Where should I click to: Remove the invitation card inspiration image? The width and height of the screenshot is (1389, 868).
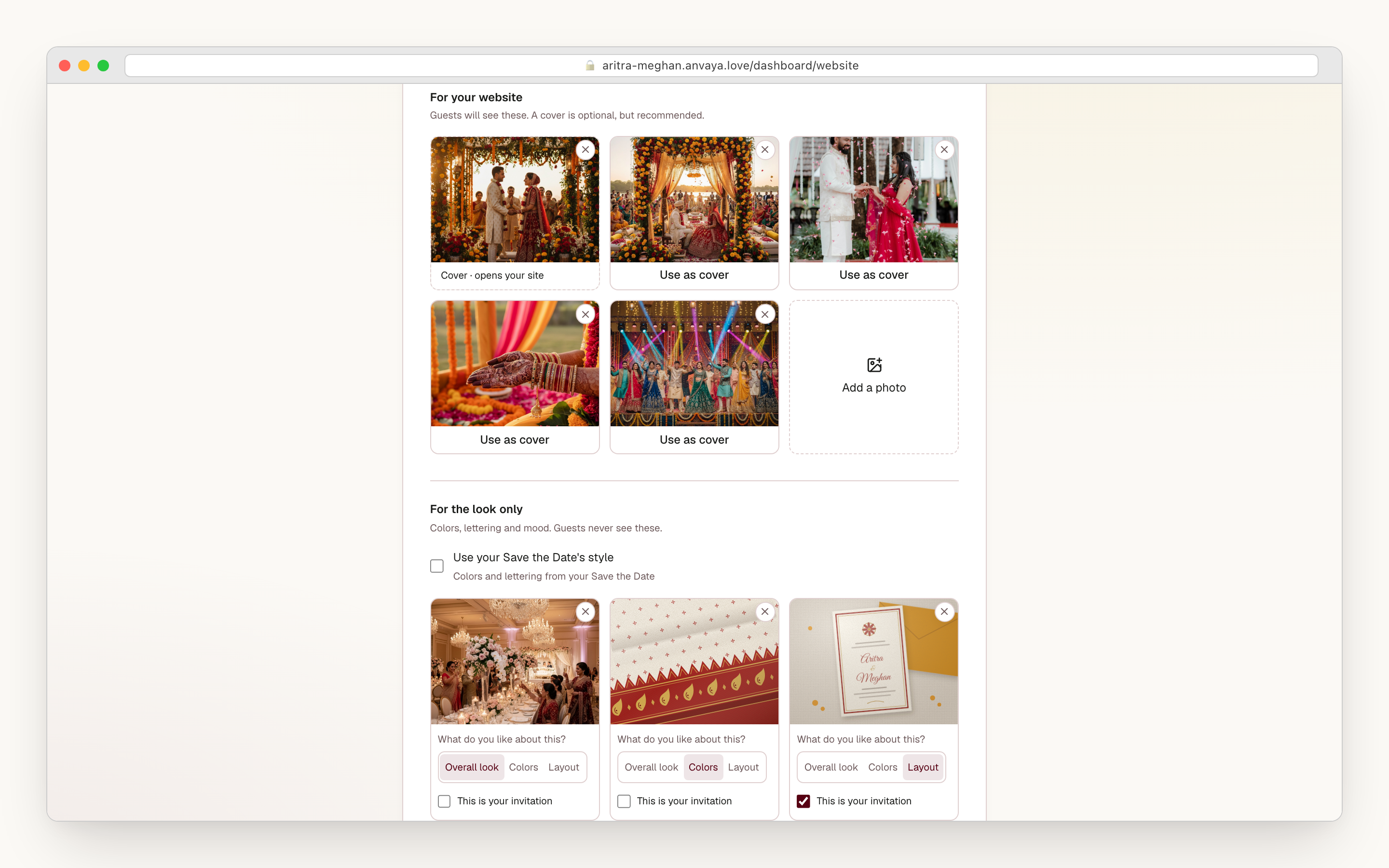(x=944, y=612)
